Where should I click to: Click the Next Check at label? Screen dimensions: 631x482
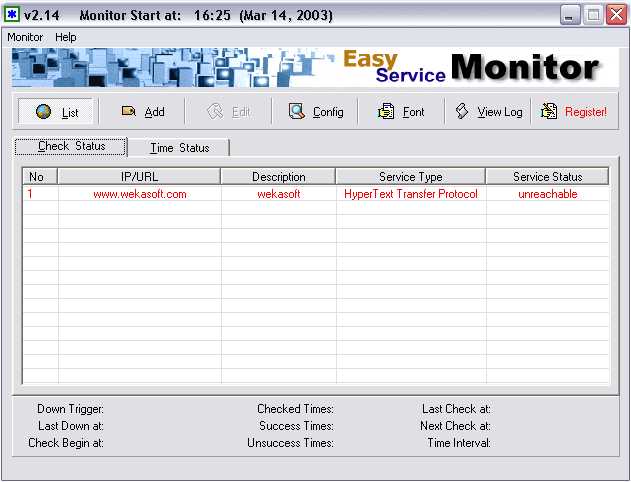click(456, 426)
